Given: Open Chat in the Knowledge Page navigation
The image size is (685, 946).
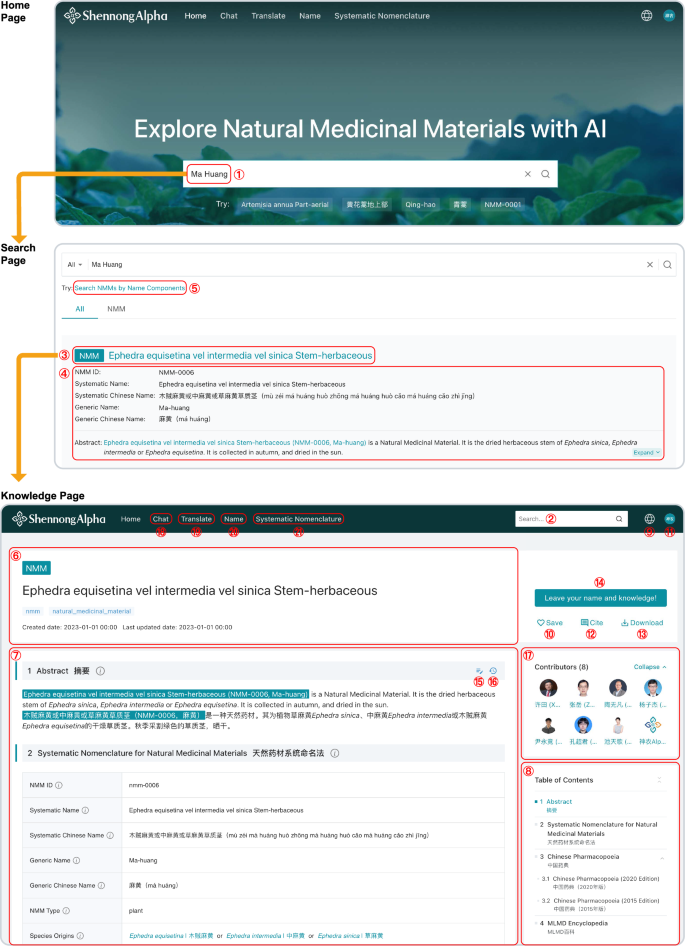Looking at the screenshot, I should (x=161, y=519).
